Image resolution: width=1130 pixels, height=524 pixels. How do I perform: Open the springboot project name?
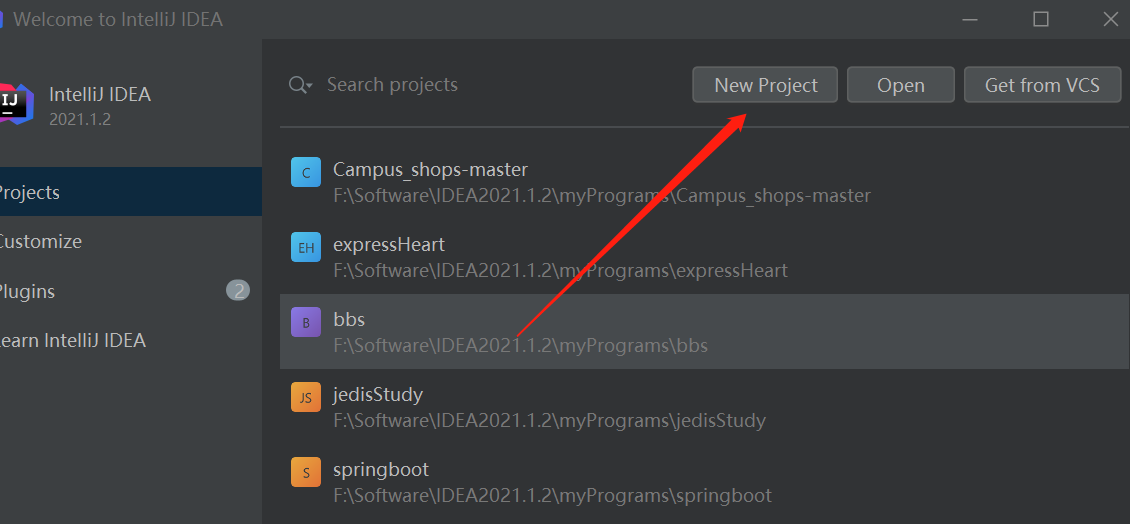pyautogui.click(x=381, y=470)
